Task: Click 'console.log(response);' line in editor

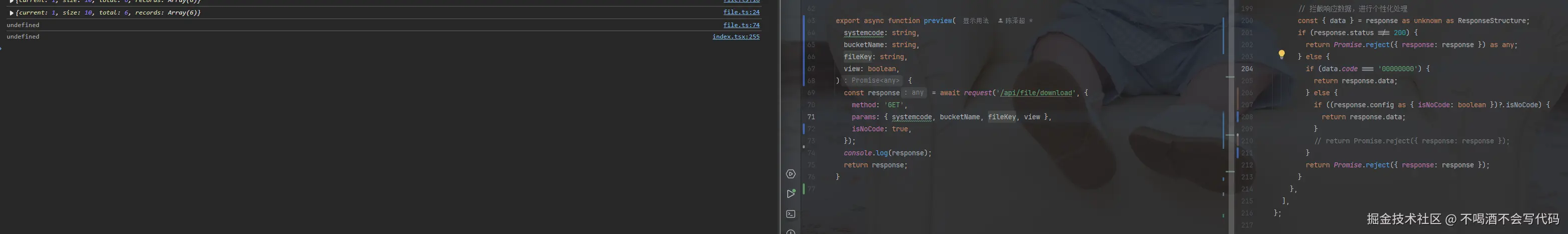Action: tap(887, 153)
